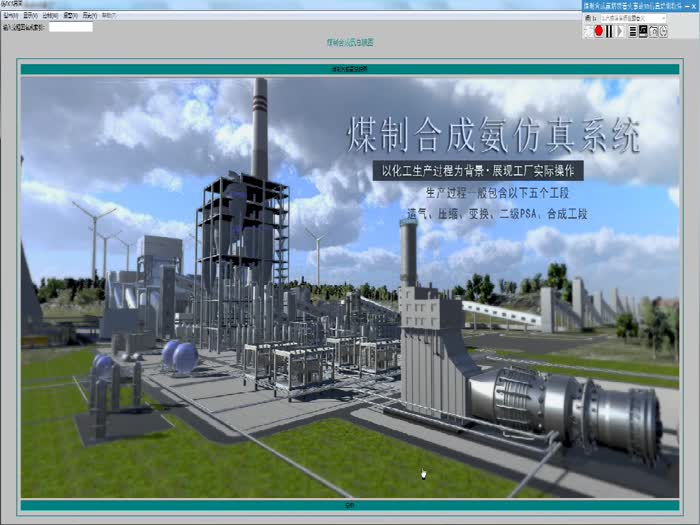Expand the recorder source dropdown list
Screen dimensions: 700x525
[663, 18]
